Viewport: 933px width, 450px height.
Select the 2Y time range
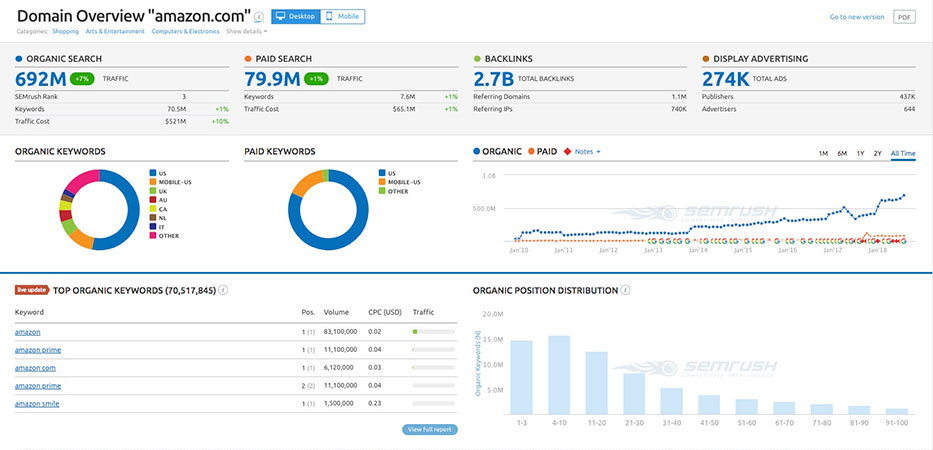878,154
